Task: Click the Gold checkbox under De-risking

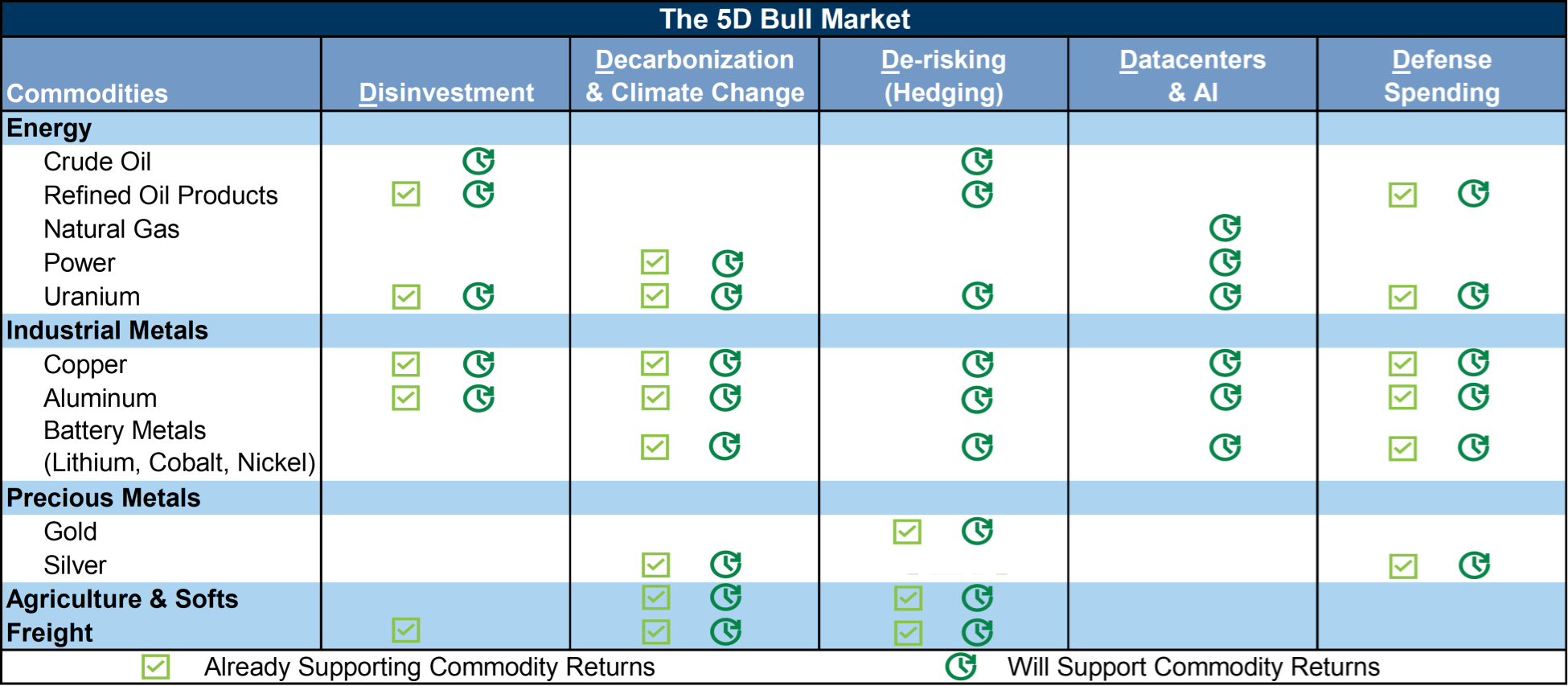Action: point(907,532)
